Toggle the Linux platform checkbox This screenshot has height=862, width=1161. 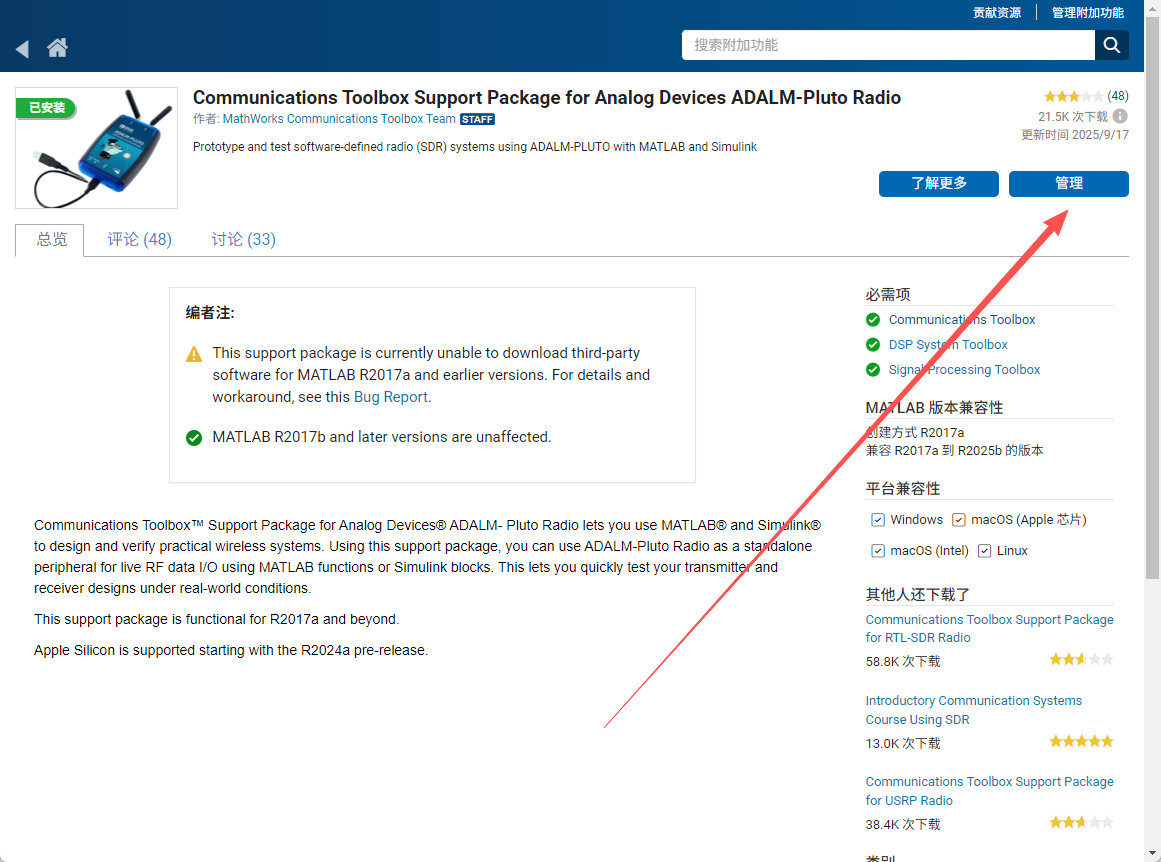click(x=984, y=551)
